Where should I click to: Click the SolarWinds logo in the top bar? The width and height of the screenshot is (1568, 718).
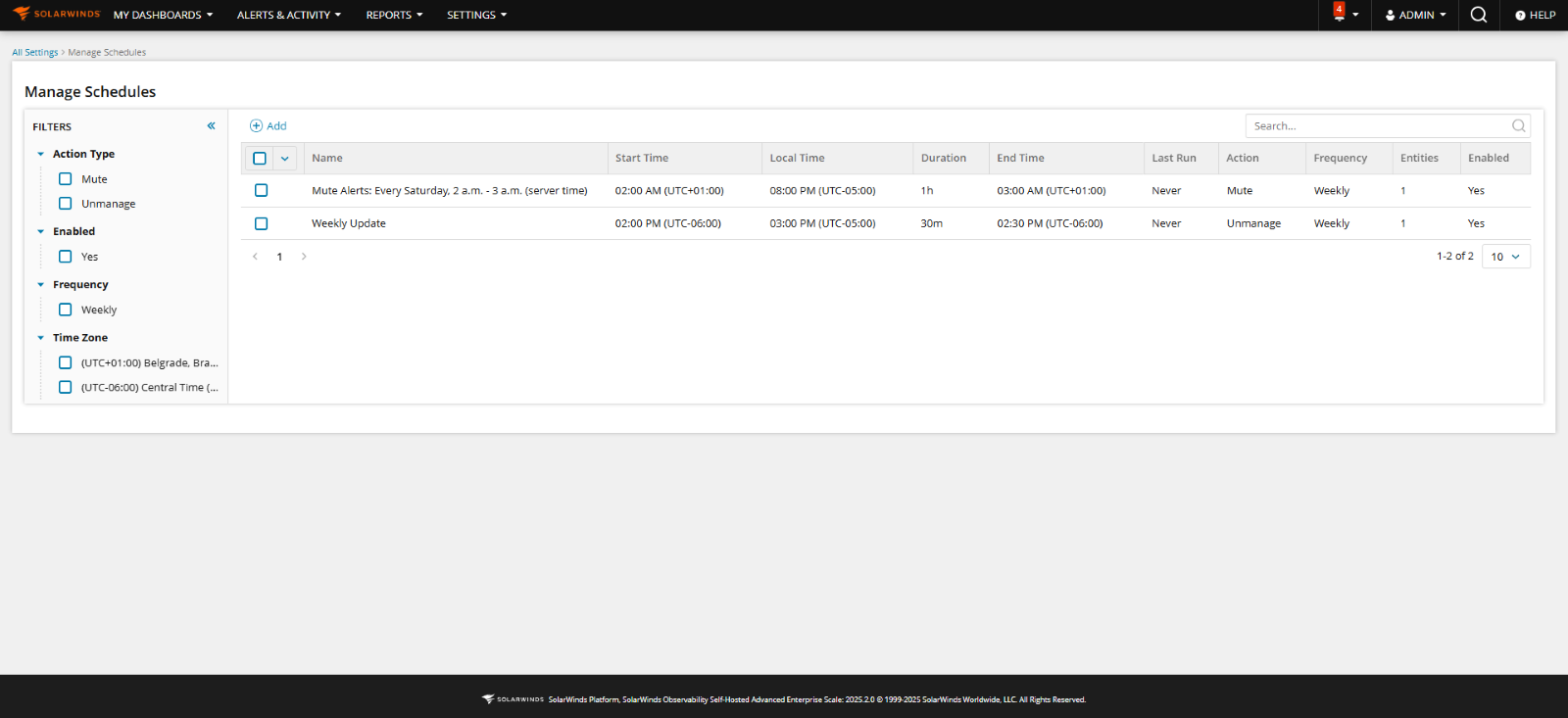[x=56, y=15]
